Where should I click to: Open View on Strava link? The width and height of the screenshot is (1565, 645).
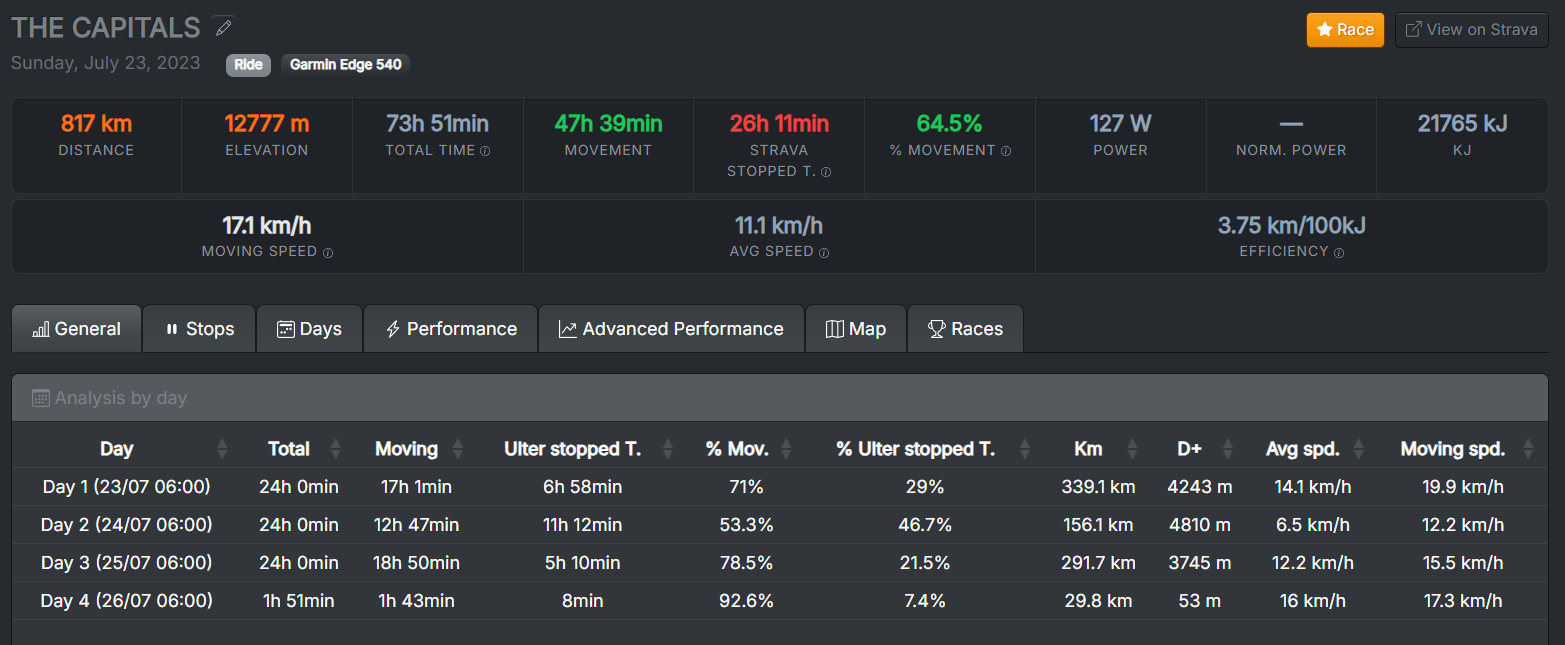click(1471, 30)
